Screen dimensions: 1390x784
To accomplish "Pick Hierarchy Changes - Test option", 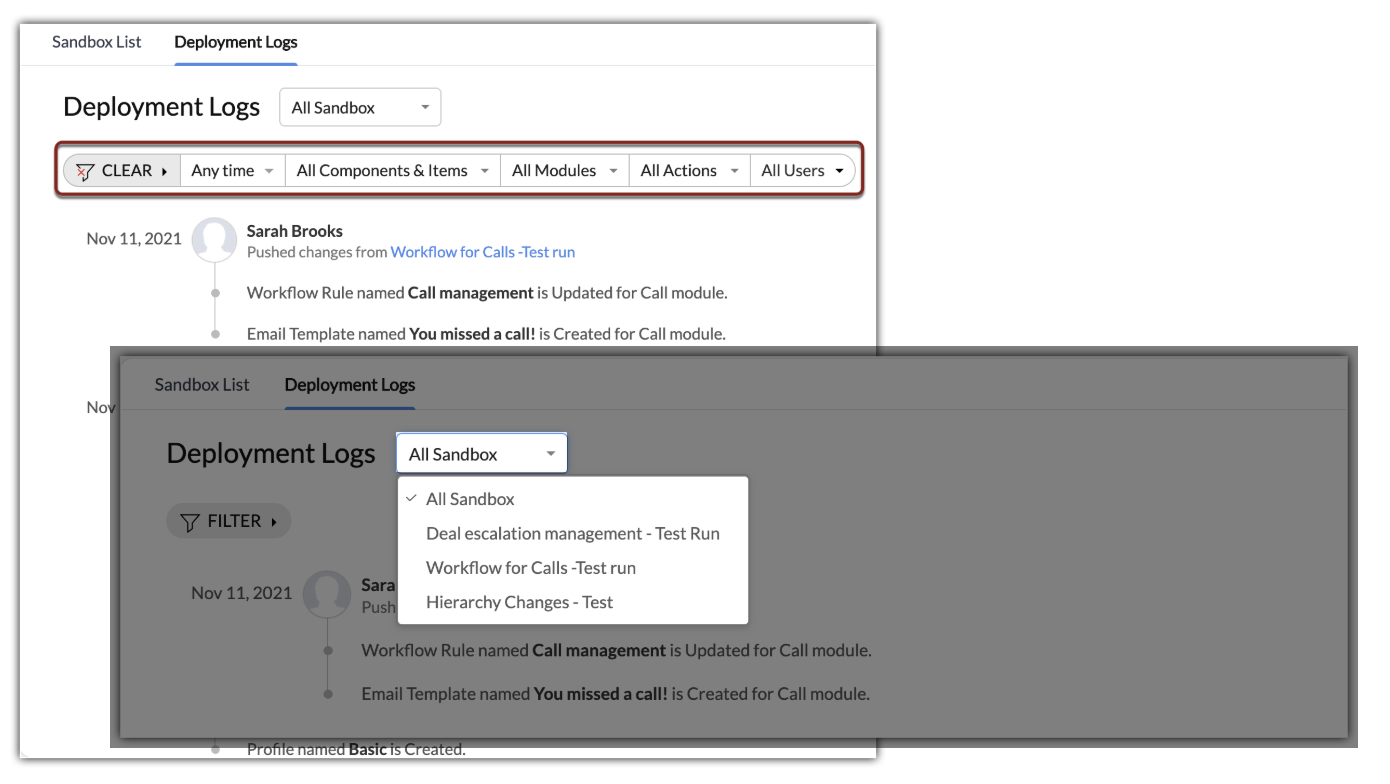I will [519, 602].
